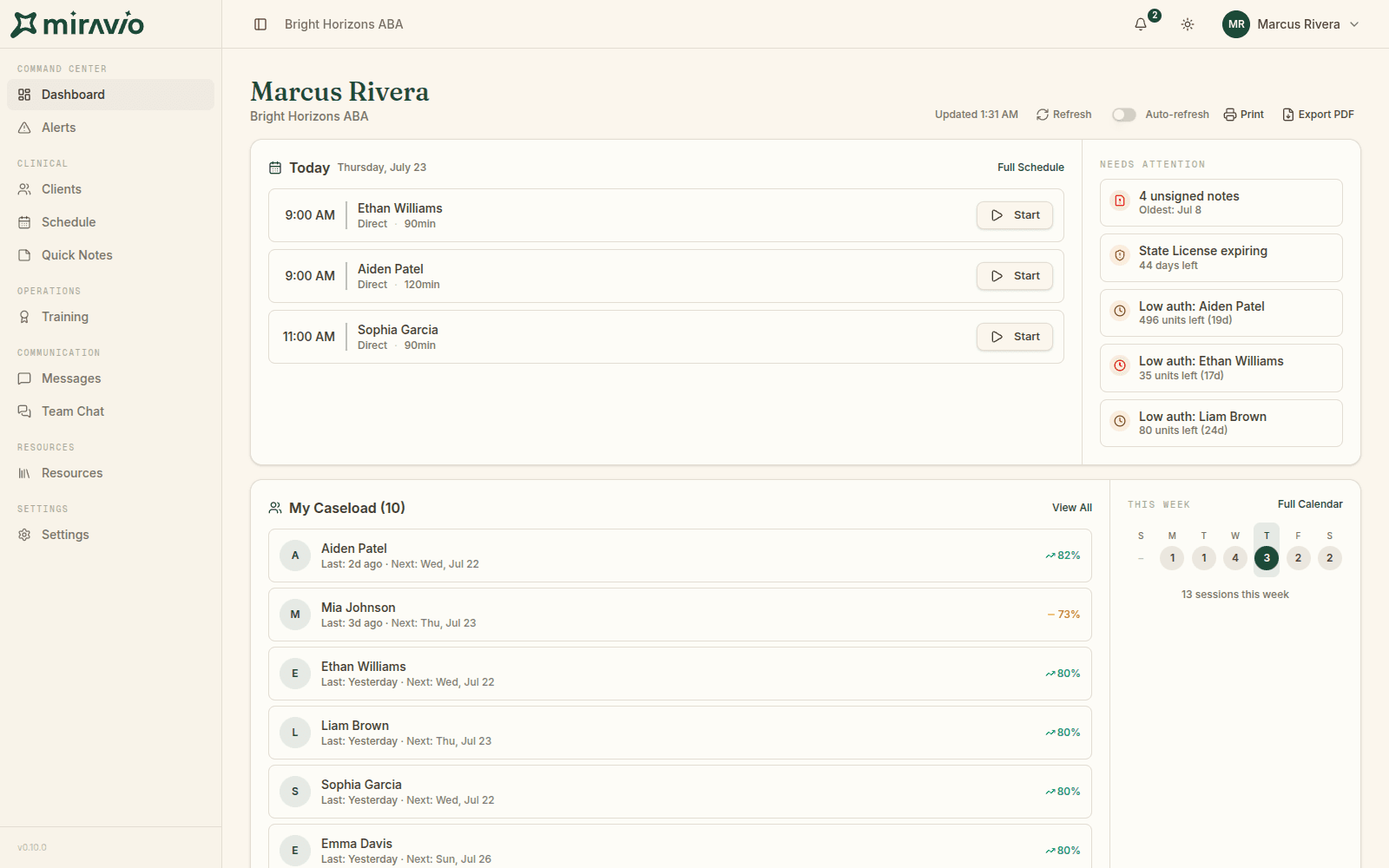Open Sophia Garcia caseload row
Screen dimensions: 1389x868
680,792
